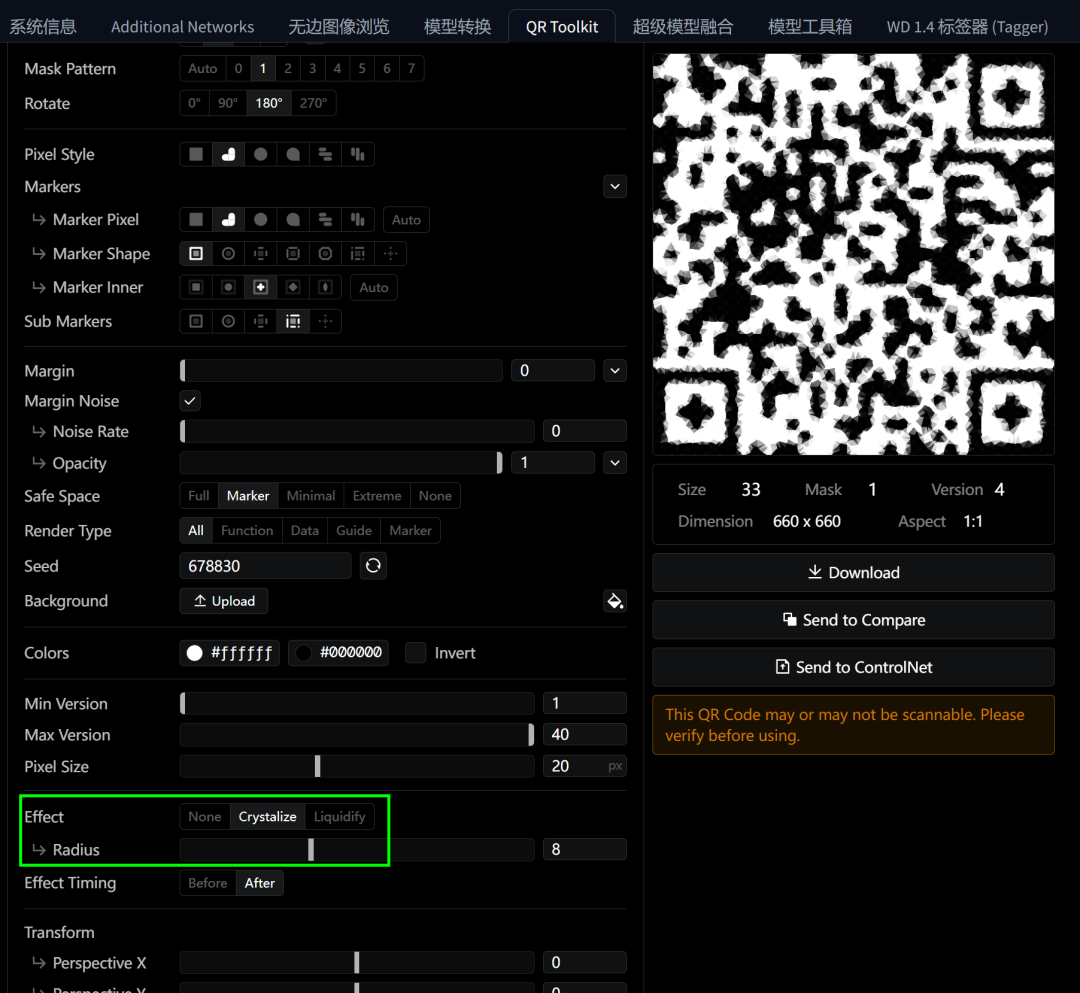The height and width of the screenshot is (993, 1080).
Task: Switch to 无边图像浏览 tab
Action: click(339, 27)
